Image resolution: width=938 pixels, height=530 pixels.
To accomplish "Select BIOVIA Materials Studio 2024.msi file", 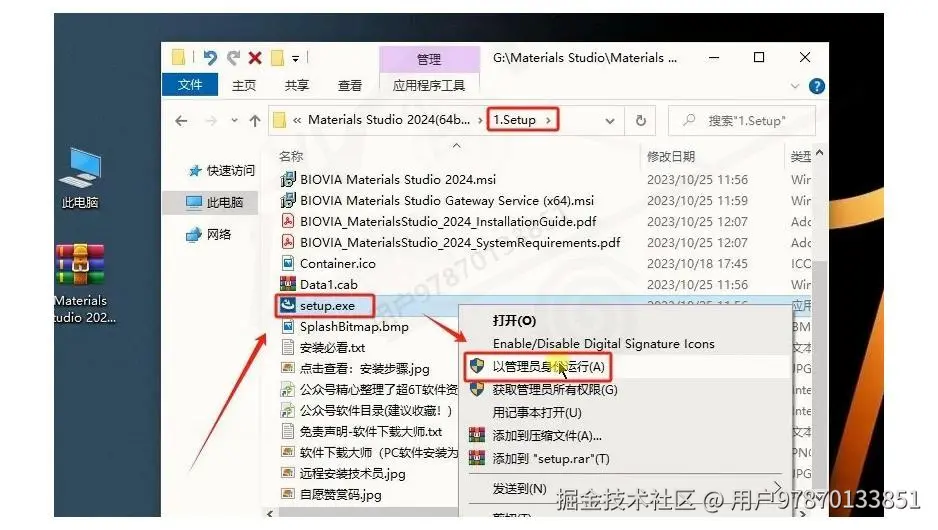I will [388, 179].
